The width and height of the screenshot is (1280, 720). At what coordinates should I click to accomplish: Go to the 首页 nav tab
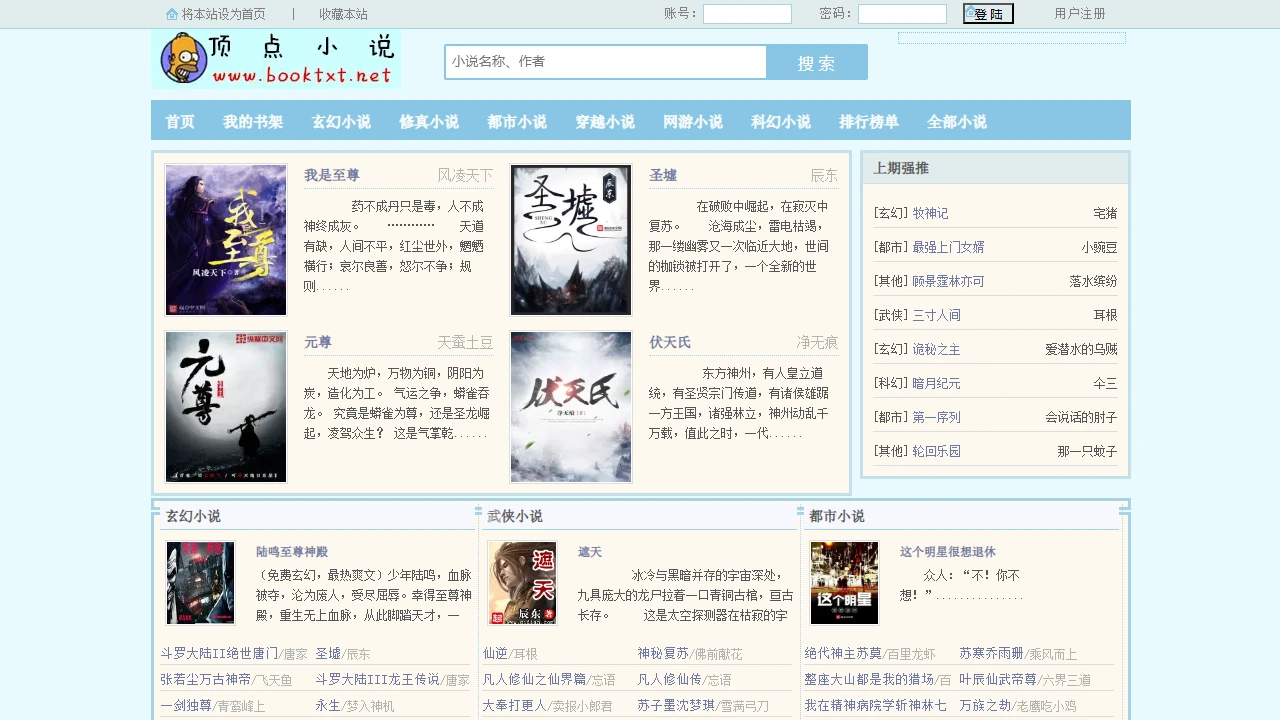[180, 122]
